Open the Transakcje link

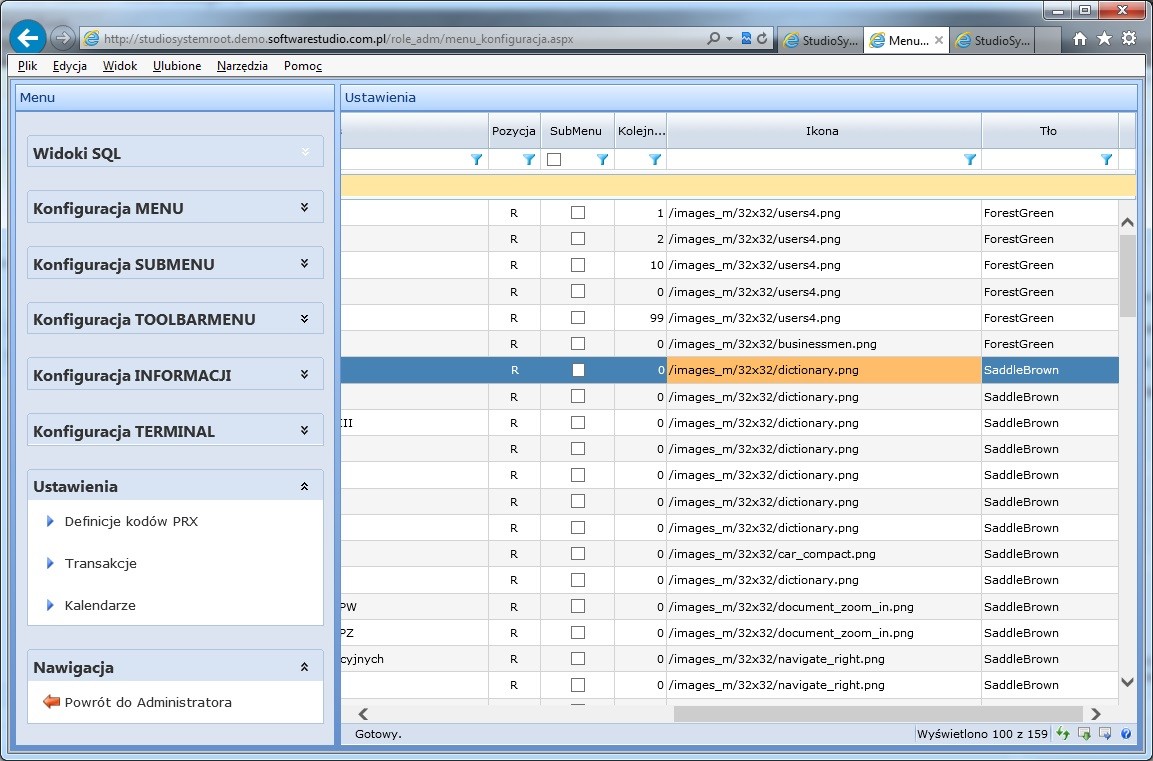click(x=101, y=563)
